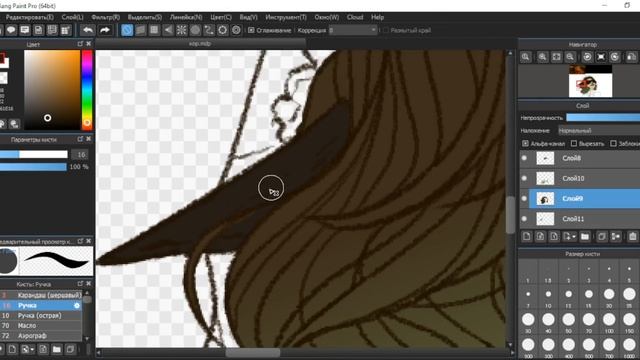Toggle the lock layer checkbox

pos(613,143)
